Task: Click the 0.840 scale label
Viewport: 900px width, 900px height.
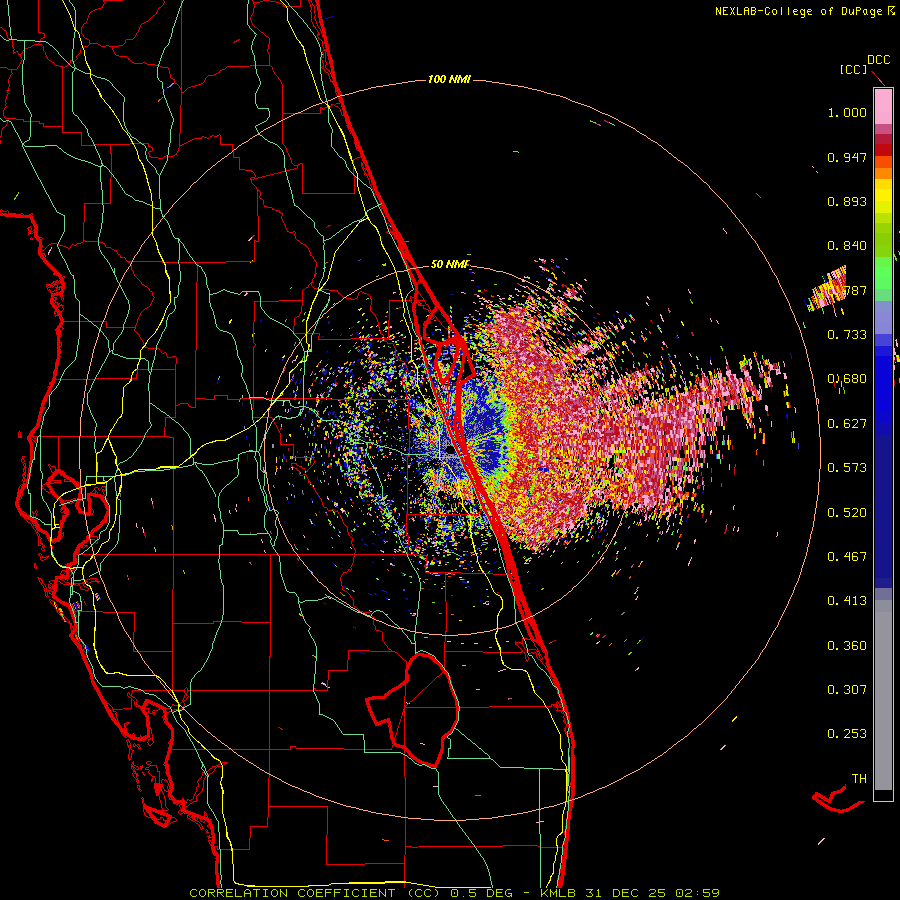Action: click(847, 246)
